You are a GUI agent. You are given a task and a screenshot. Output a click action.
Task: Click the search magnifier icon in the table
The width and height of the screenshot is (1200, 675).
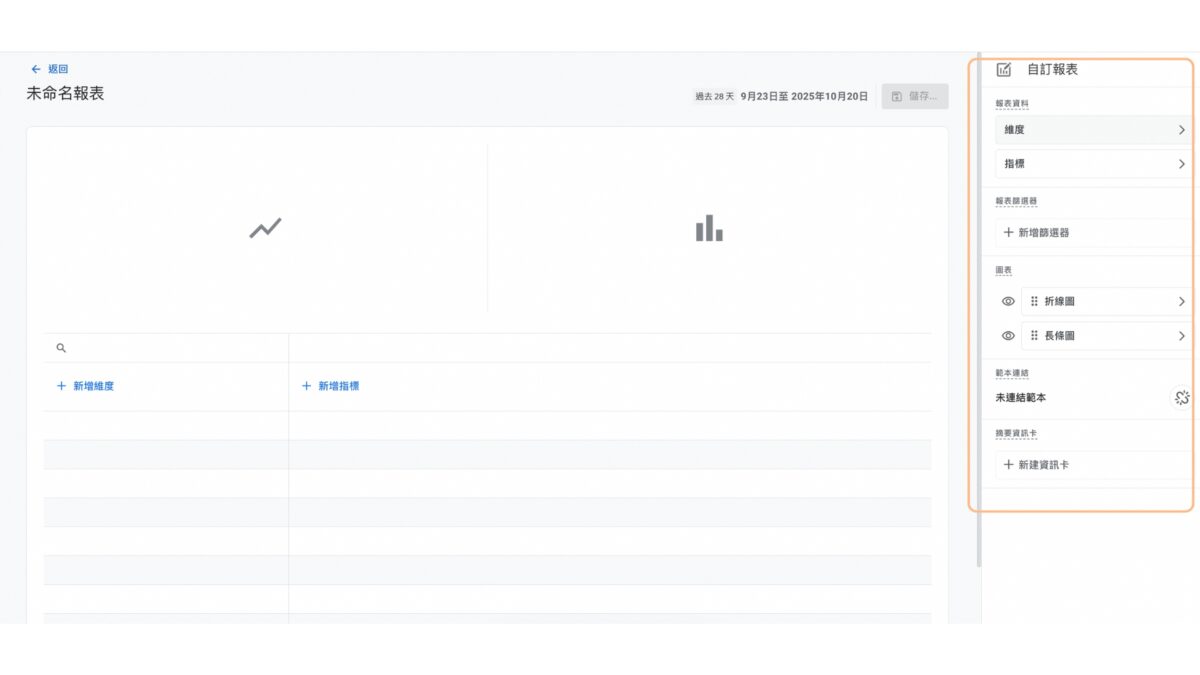[61, 348]
